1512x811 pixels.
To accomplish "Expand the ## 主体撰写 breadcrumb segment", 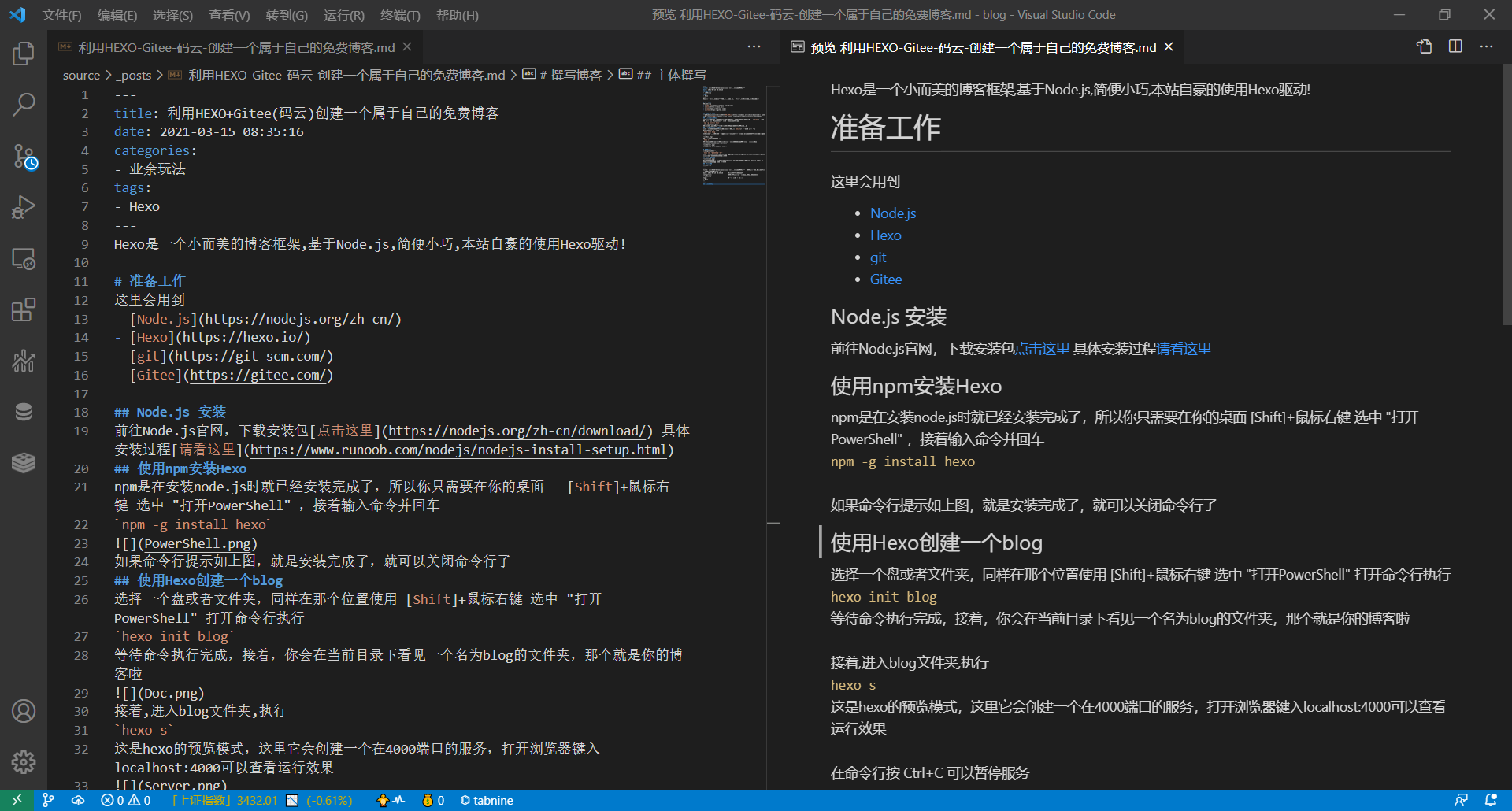I will point(662,75).
